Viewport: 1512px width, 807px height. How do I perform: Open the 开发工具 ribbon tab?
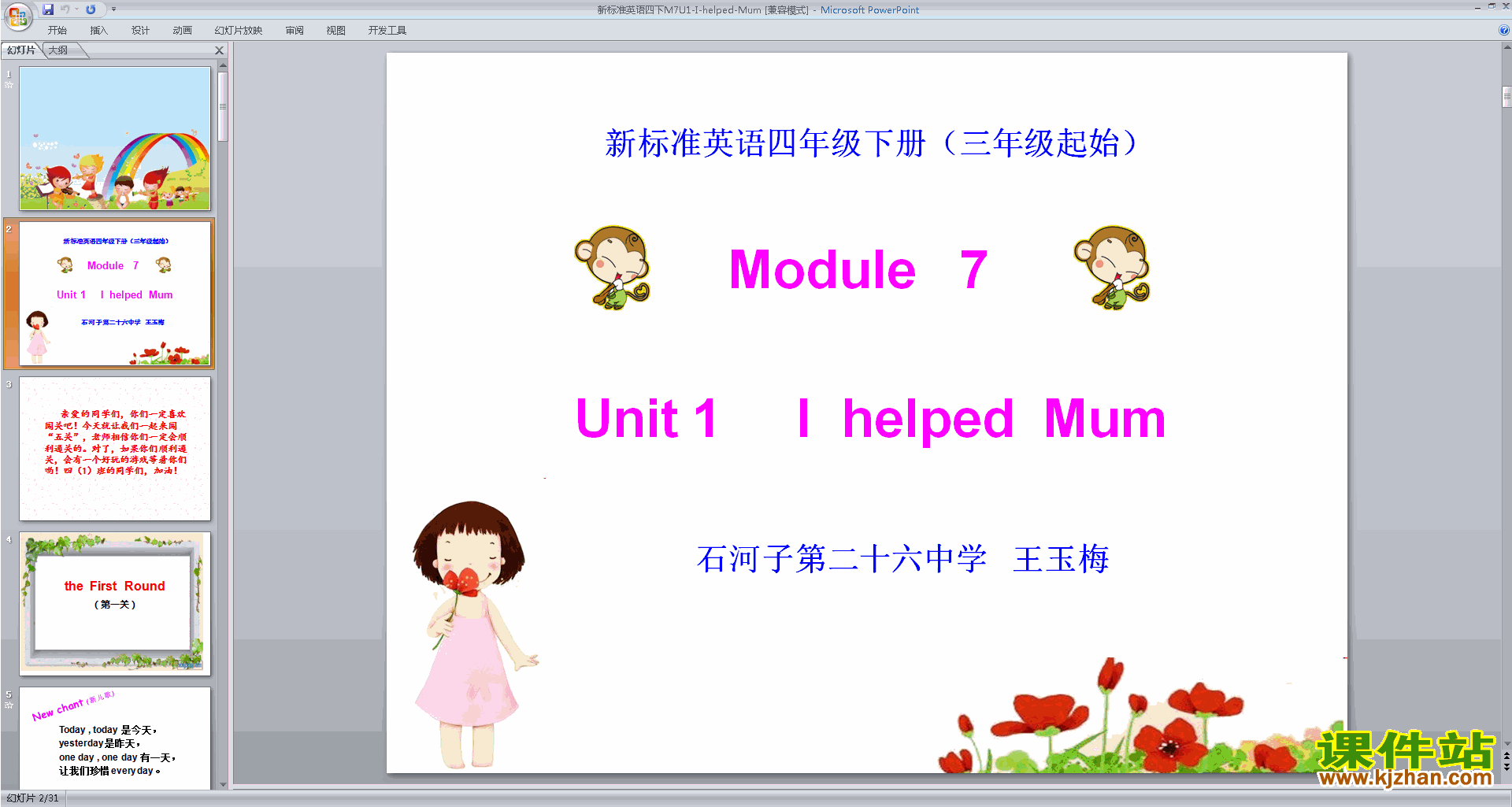click(x=387, y=31)
